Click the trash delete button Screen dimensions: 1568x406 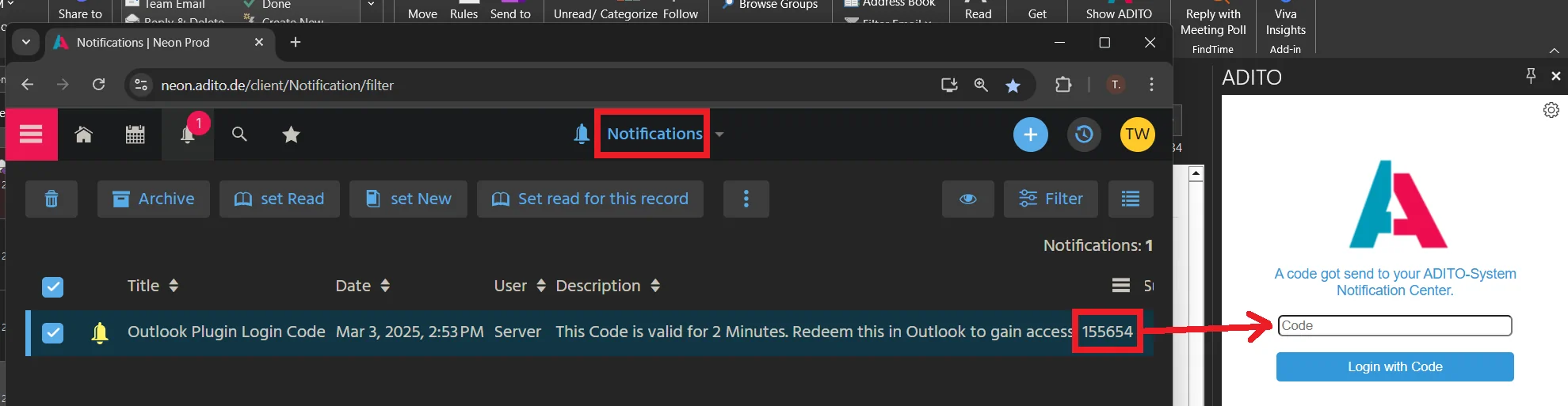click(x=52, y=199)
